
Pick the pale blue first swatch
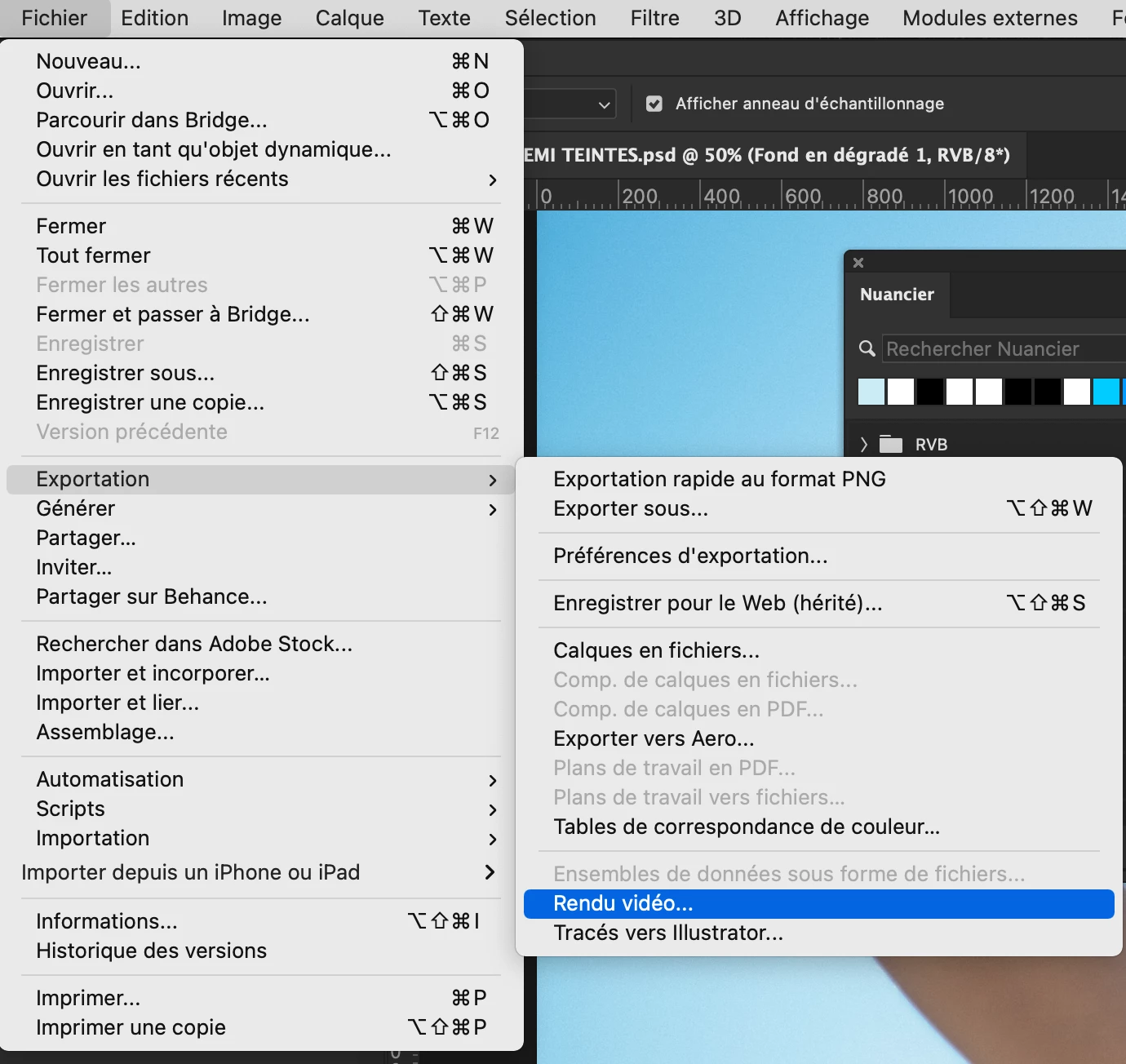pyautogui.click(x=871, y=392)
